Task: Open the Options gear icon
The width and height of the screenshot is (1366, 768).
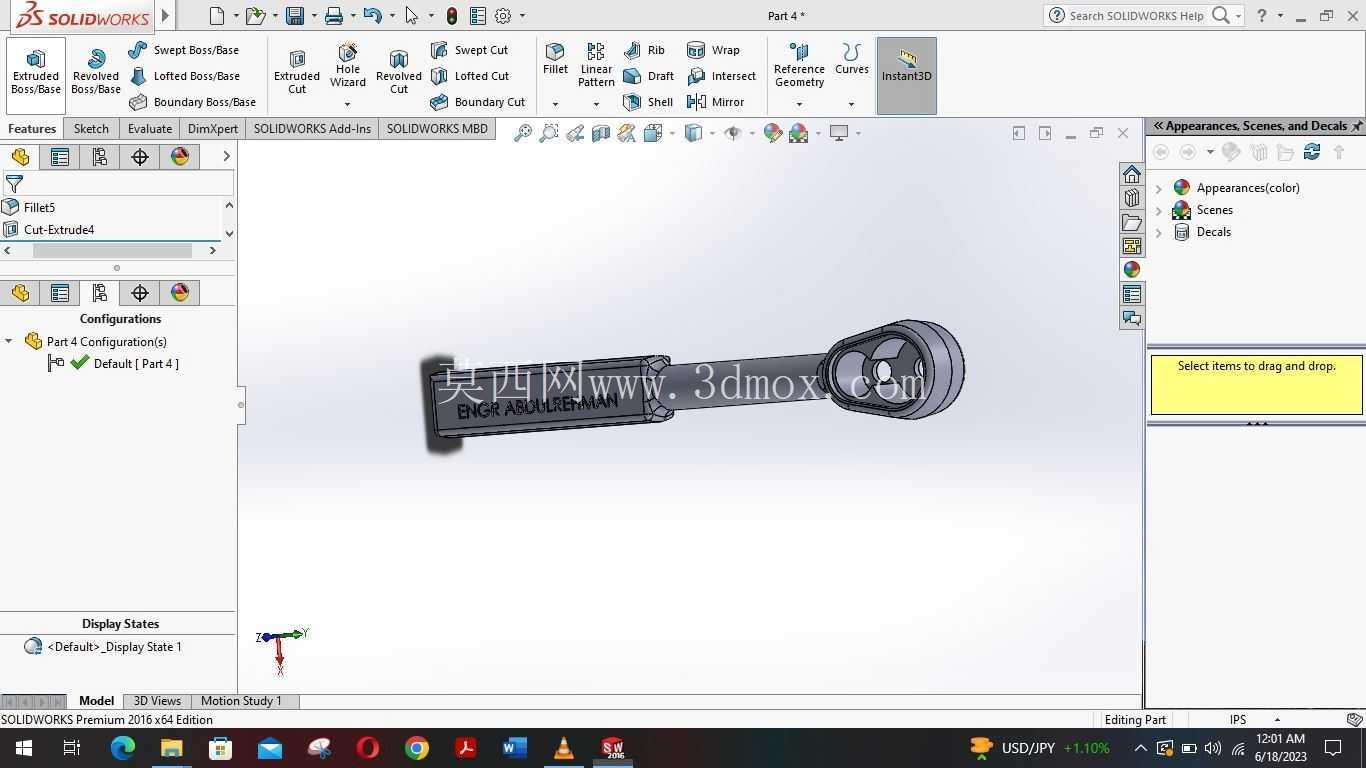Action: [x=503, y=16]
